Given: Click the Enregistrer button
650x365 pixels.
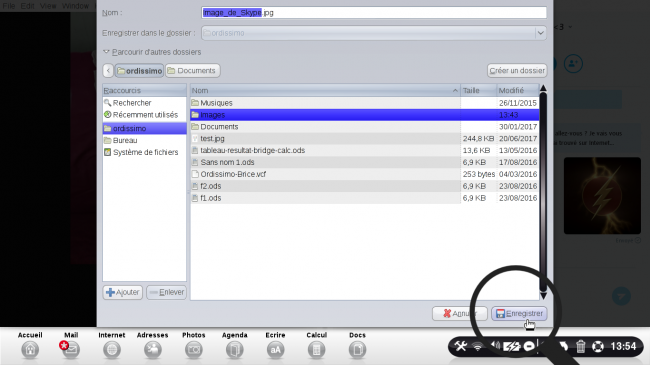Looking at the screenshot, I should (519, 314).
